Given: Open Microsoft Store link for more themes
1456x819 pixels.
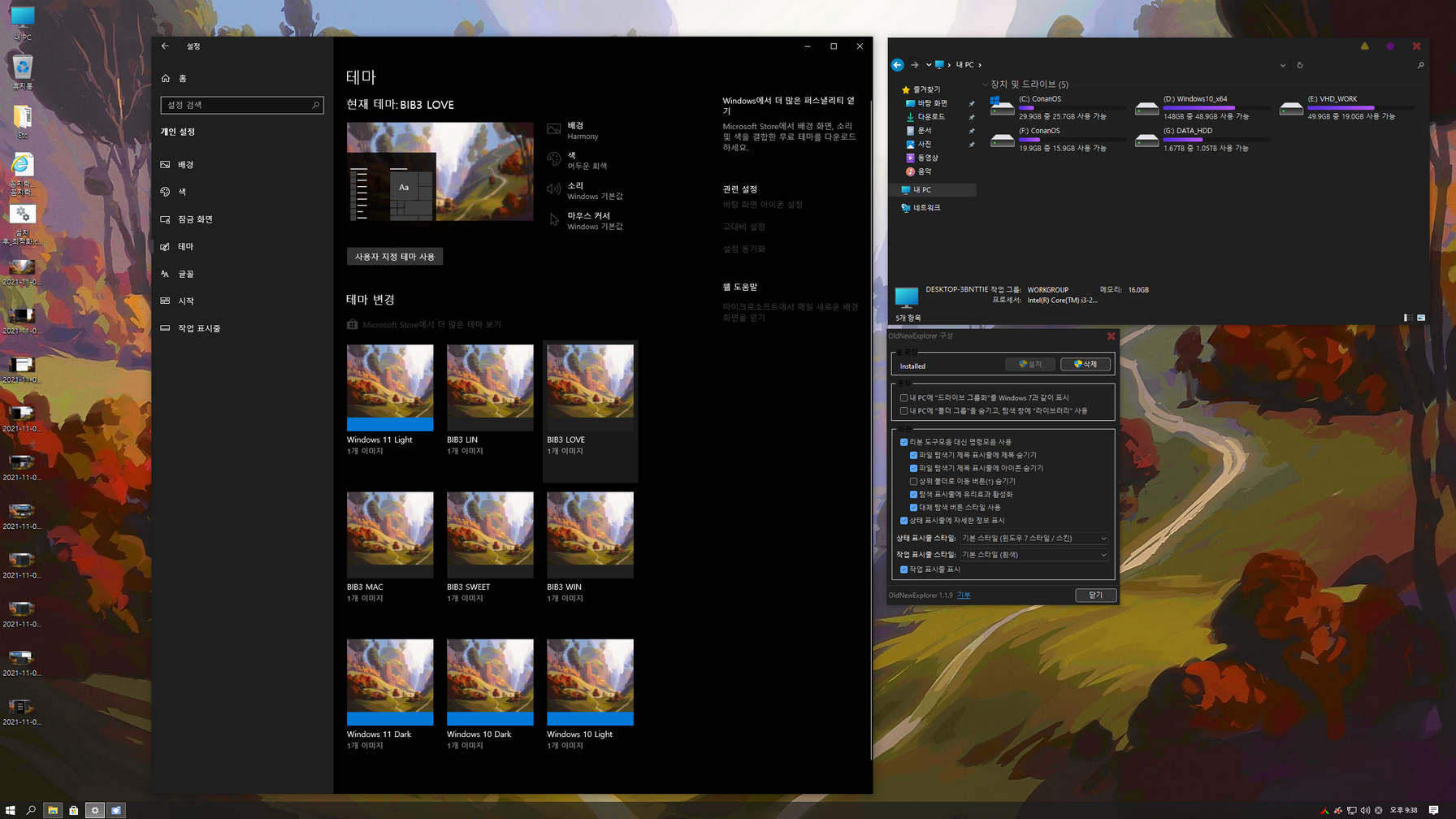Looking at the screenshot, I should point(424,324).
